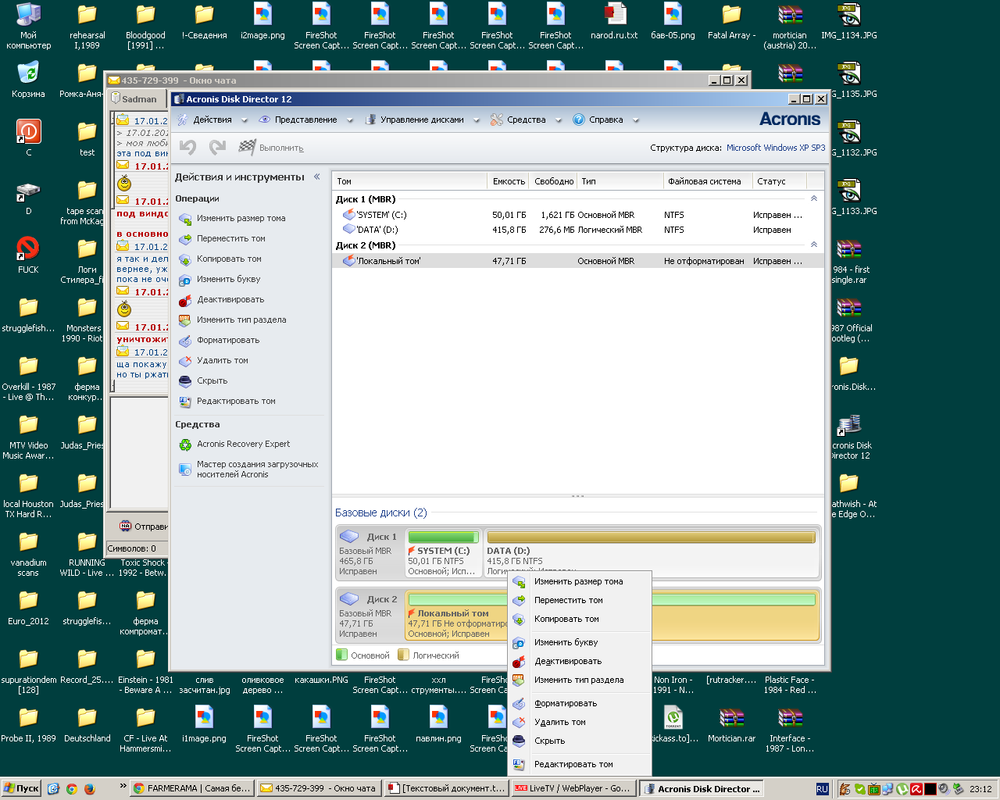Image resolution: width=1000 pixels, height=800 pixels.
Task: Click Microsoft Windows XP SP3 disk layout link
Action: 776,148
